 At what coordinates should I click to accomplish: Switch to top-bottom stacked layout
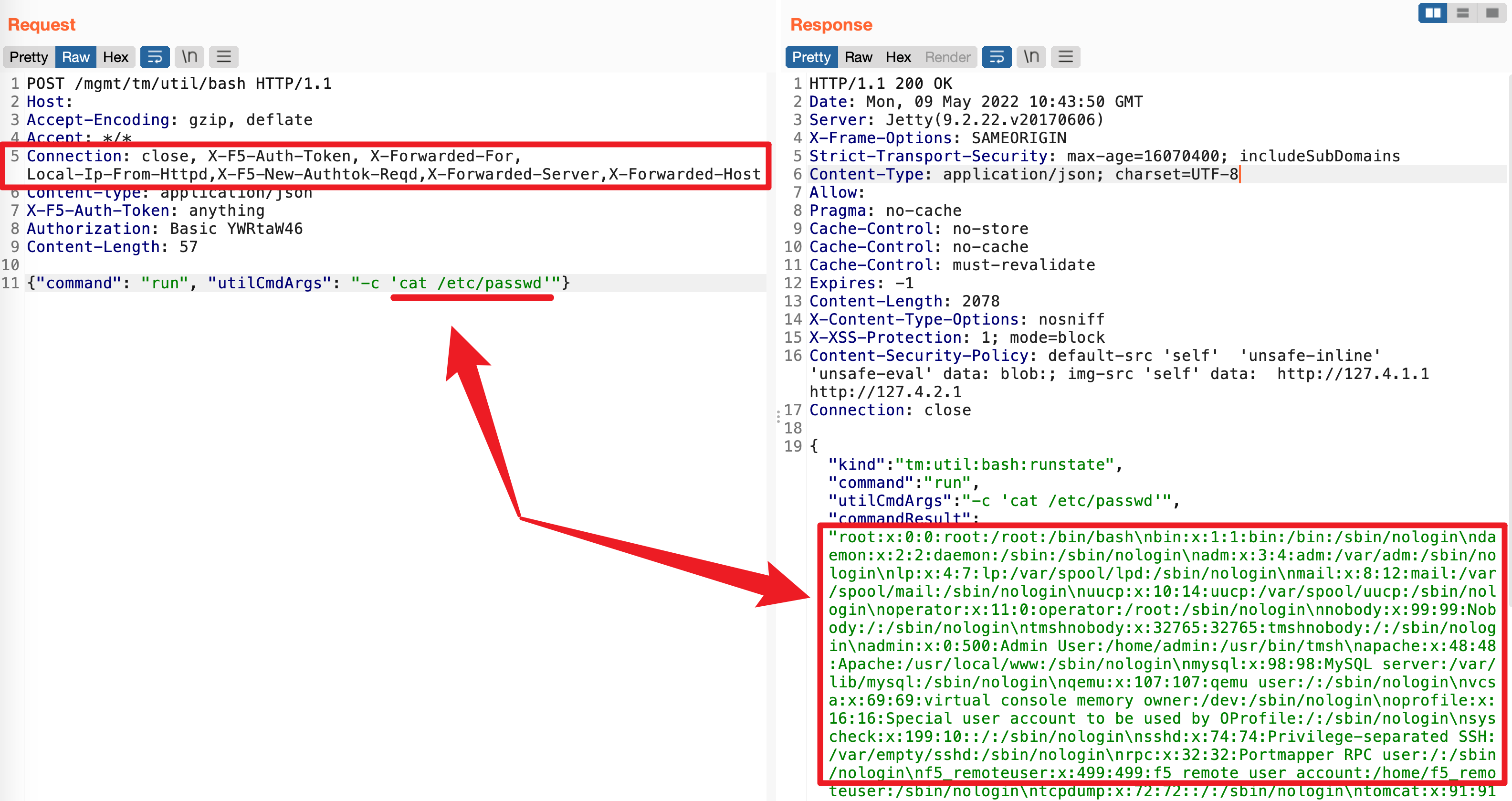click(1463, 13)
